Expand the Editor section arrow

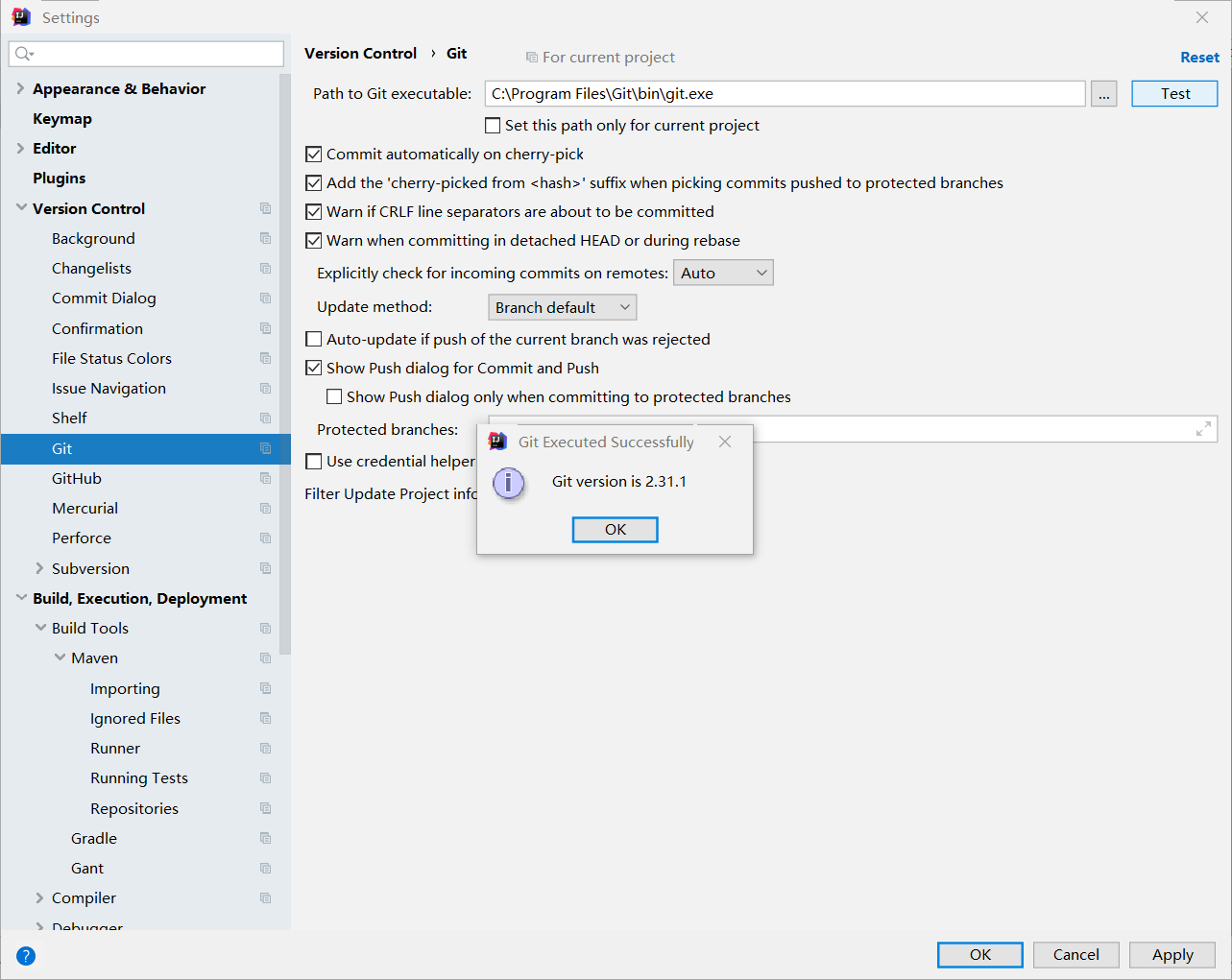coord(20,148)
